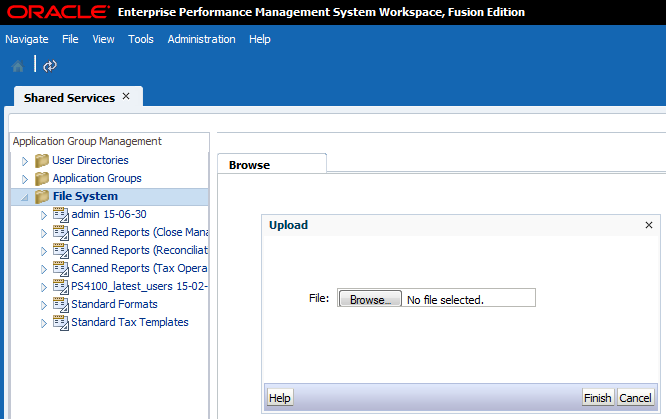
Task: Click the Browse... file button
Action: coord(369,299)
